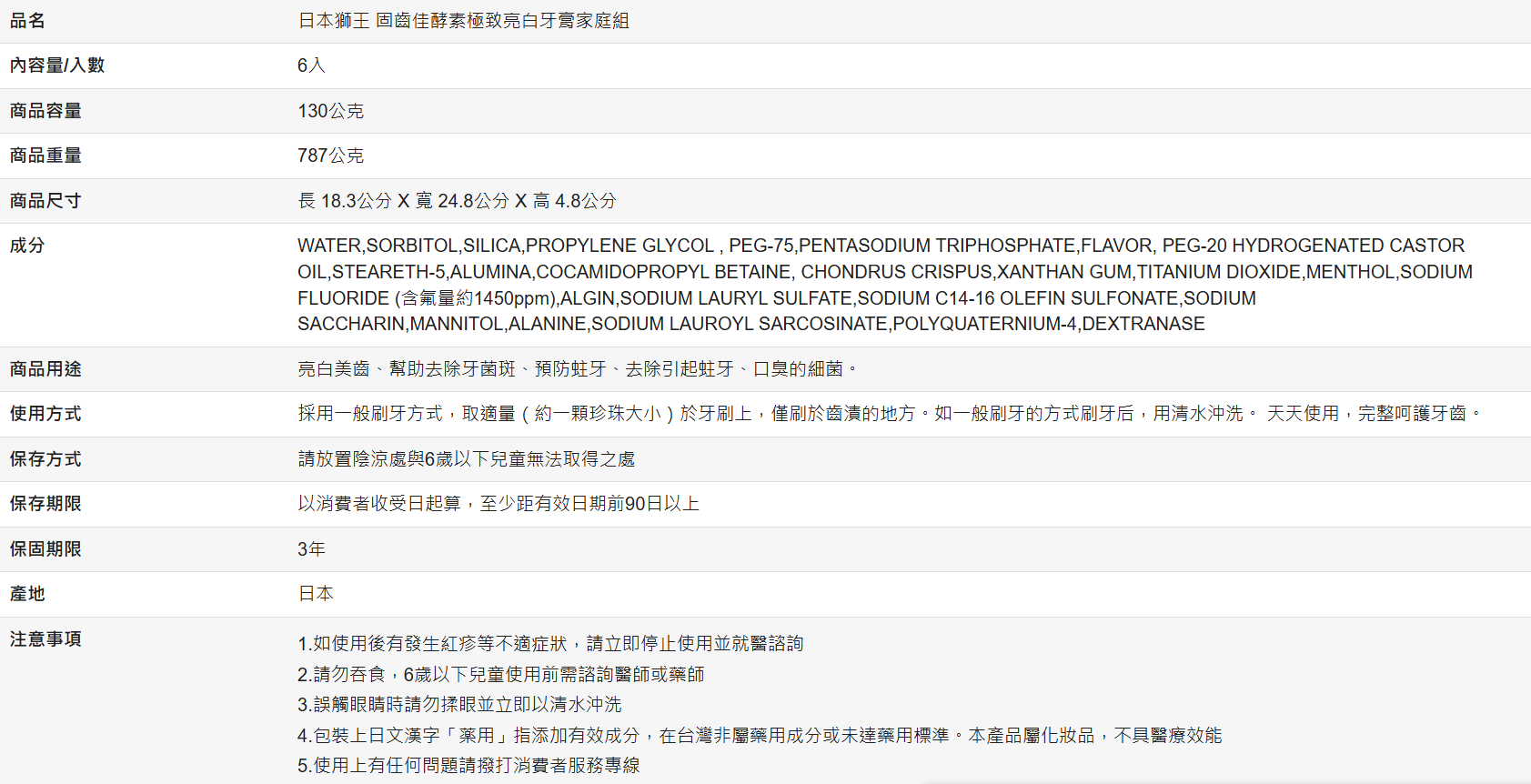
Task: Click the 商品用途 row label
Action: [x=45, y=369]
